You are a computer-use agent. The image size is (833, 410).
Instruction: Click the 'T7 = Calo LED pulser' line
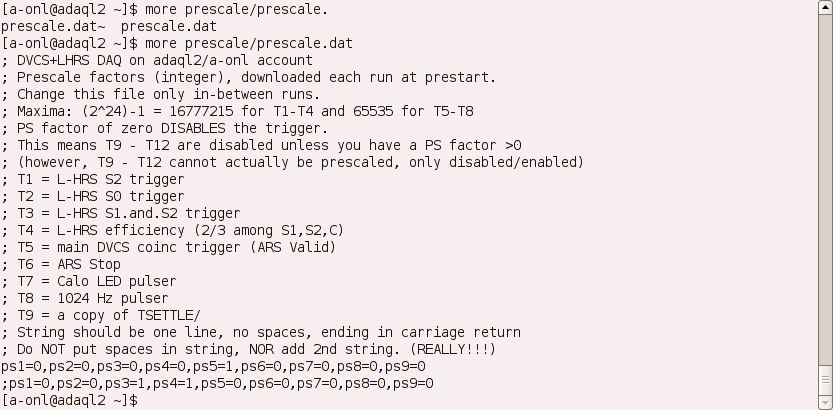[89, 281]
